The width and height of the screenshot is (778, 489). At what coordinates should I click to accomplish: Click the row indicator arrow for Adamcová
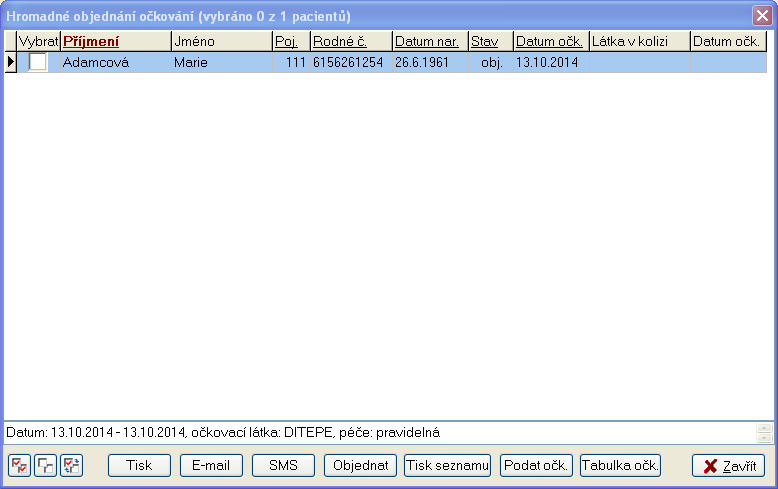(11, 62)
